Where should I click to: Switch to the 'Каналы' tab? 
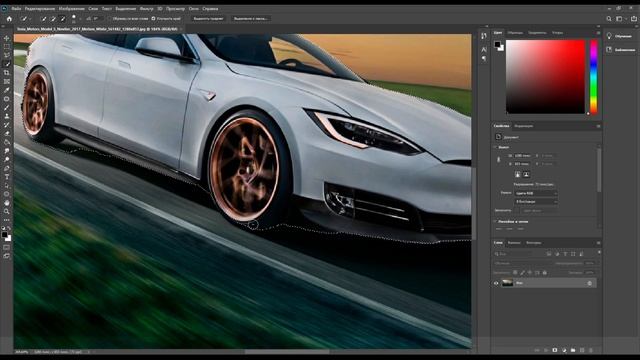click(x=514, y=243)
